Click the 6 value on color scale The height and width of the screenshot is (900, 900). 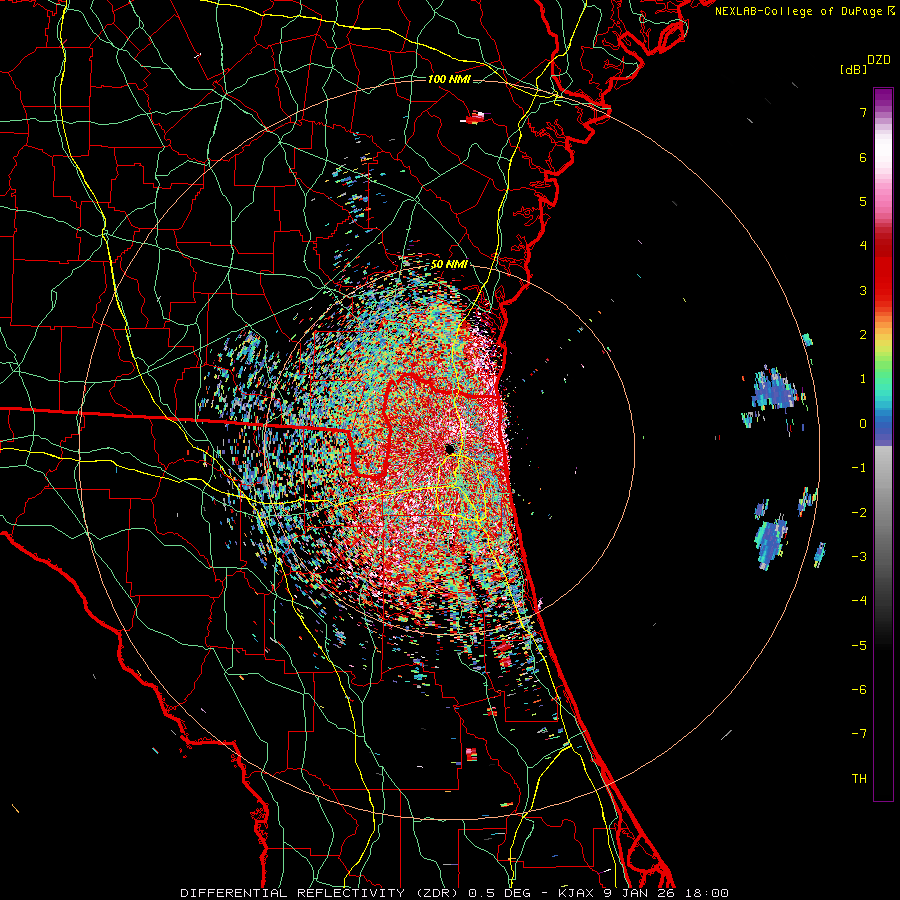tap(863, 157)
